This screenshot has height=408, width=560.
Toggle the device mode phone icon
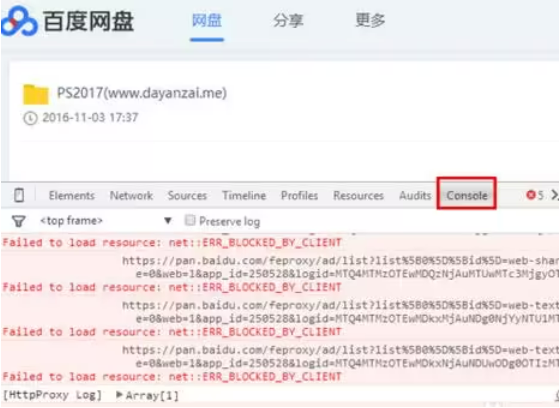click(19, 195)
